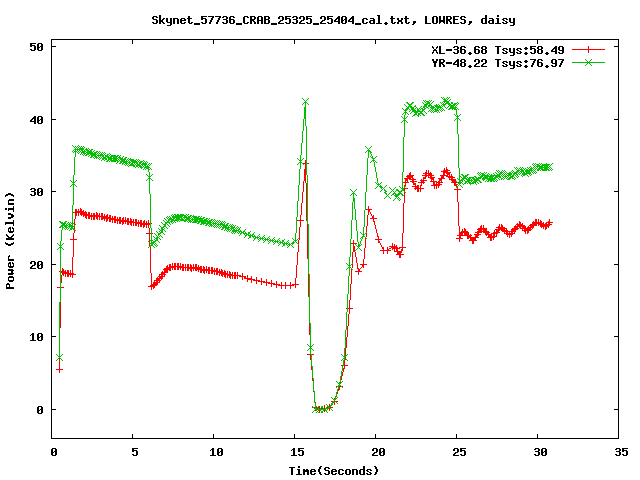Click y-axis tick label 0

click(40, 409)
